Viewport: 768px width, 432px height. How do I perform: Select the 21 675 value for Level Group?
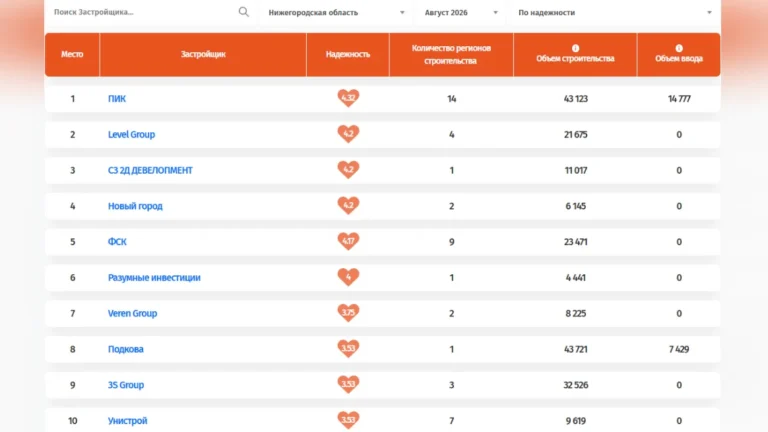(x=576, y=134)
